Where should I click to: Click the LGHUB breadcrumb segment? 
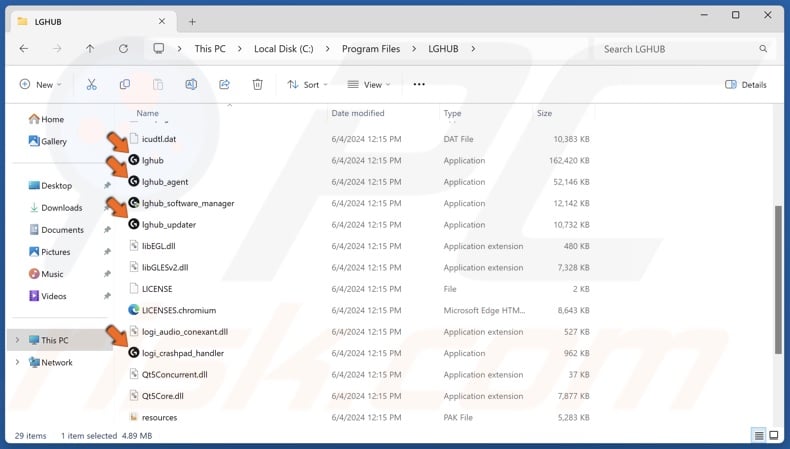[443, 49]
